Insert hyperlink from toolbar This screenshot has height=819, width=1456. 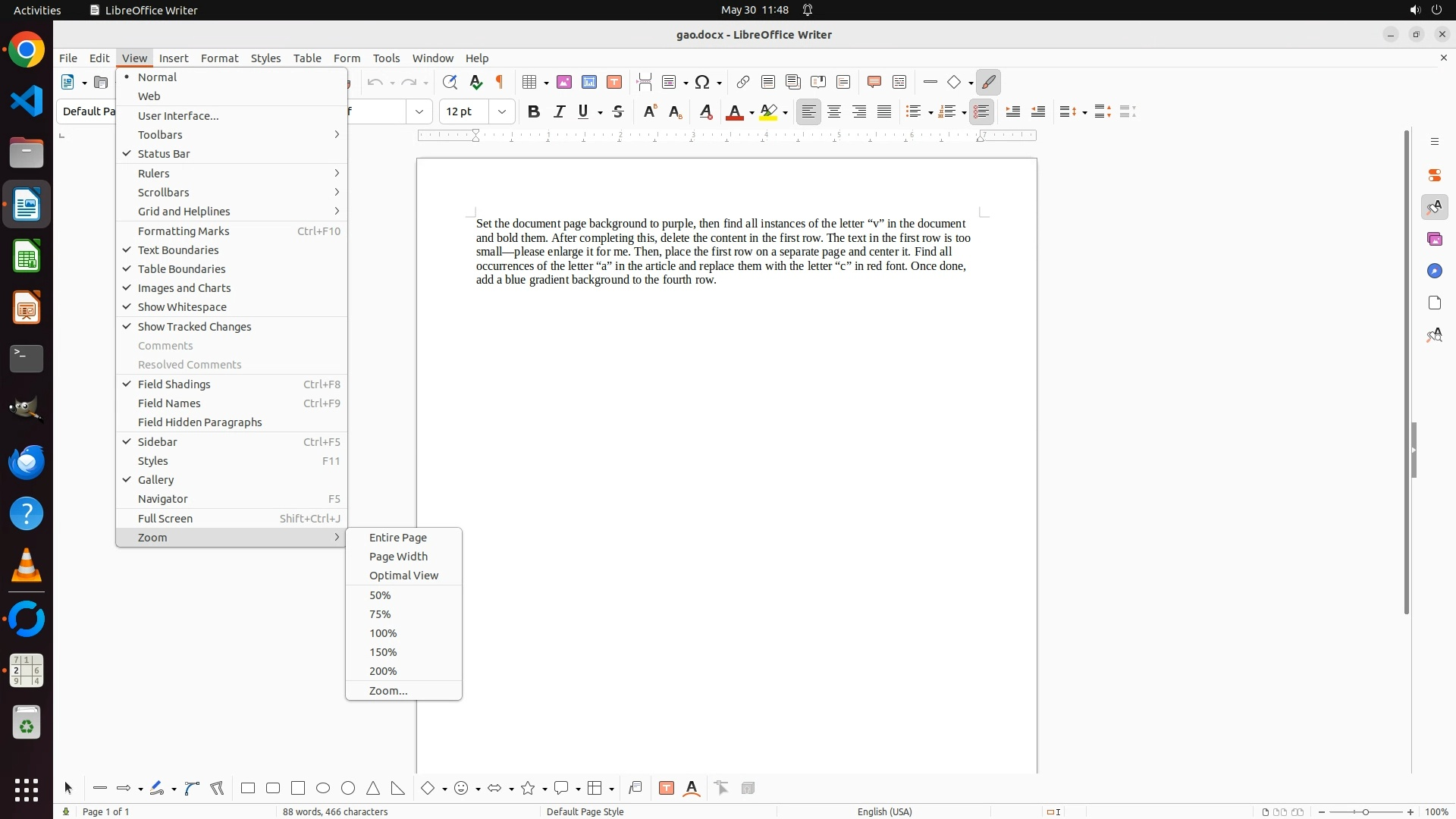click(743, 83)
